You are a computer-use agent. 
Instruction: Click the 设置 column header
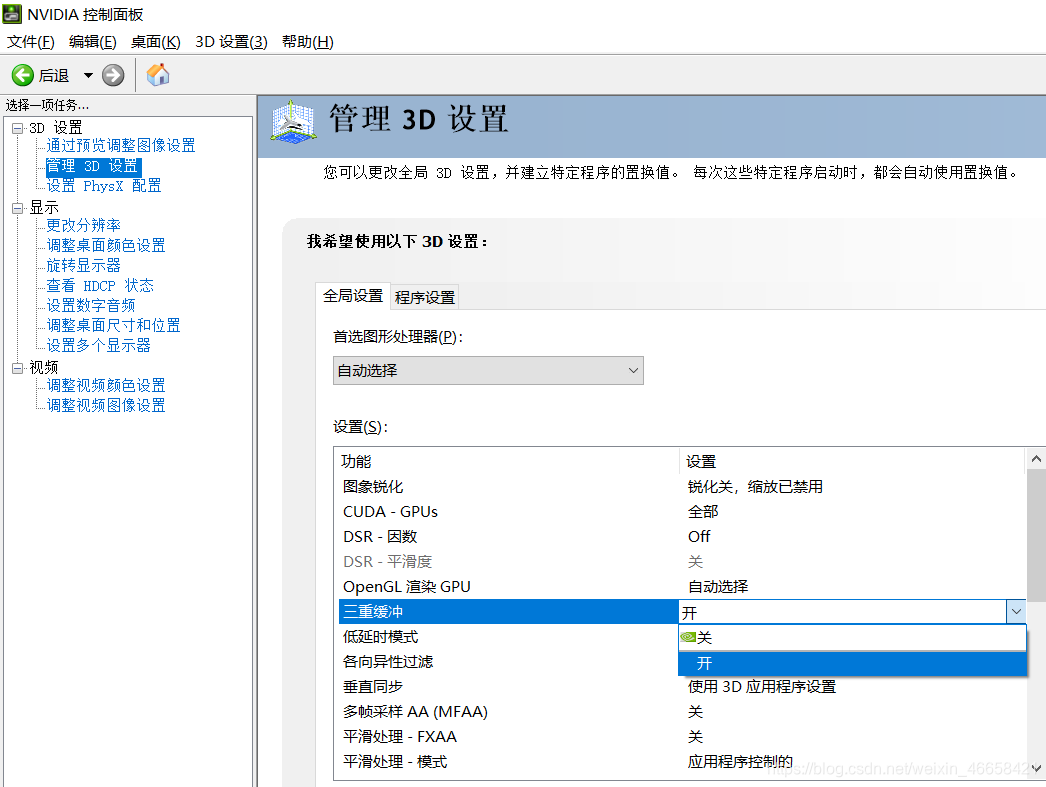[852, 462]
